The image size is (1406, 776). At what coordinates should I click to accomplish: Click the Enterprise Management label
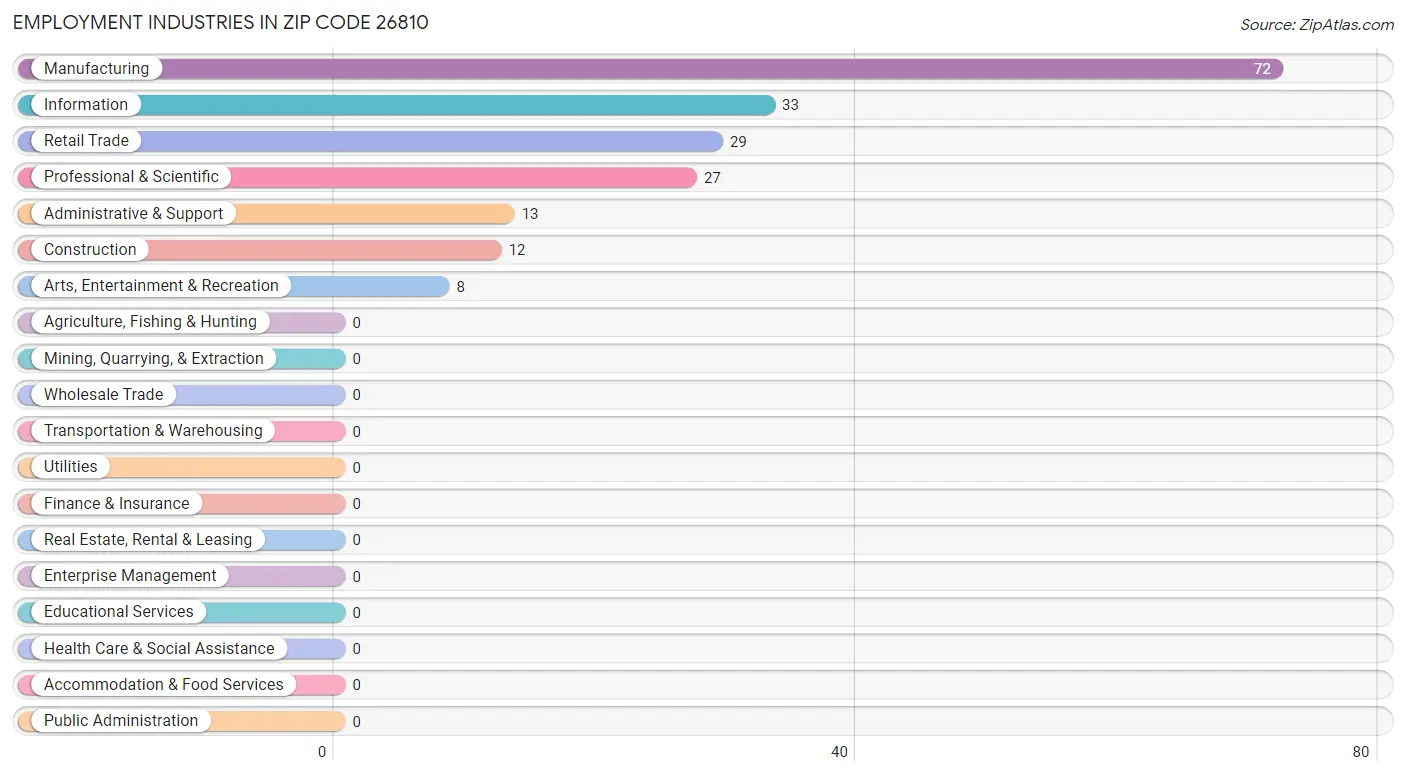coord(130,576)
